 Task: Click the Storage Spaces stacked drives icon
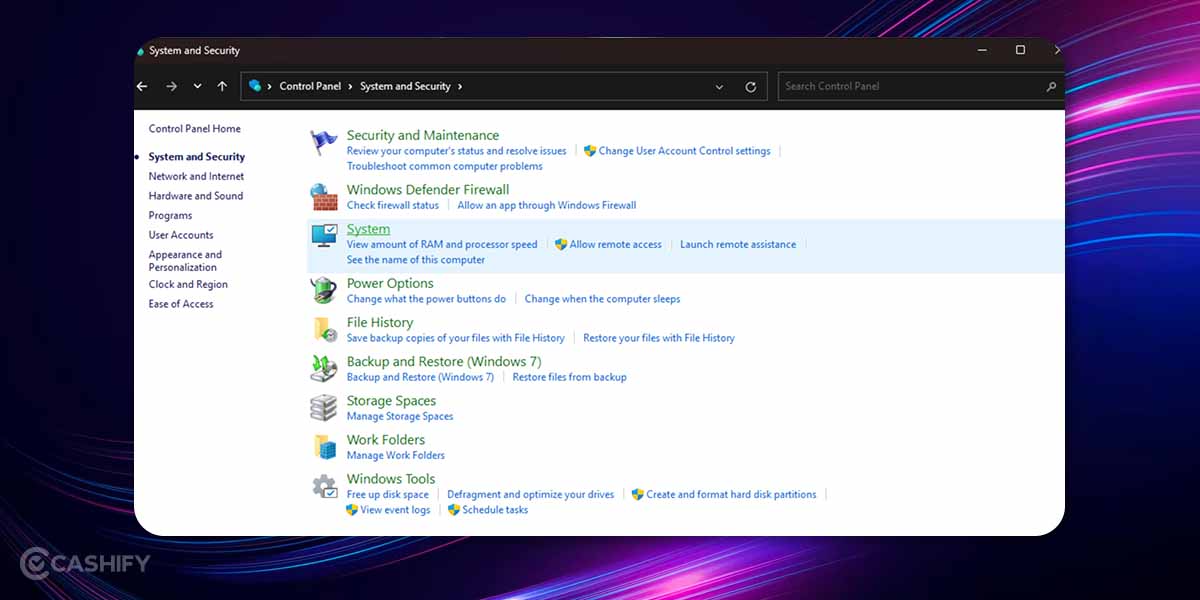[x=323, y=407]
